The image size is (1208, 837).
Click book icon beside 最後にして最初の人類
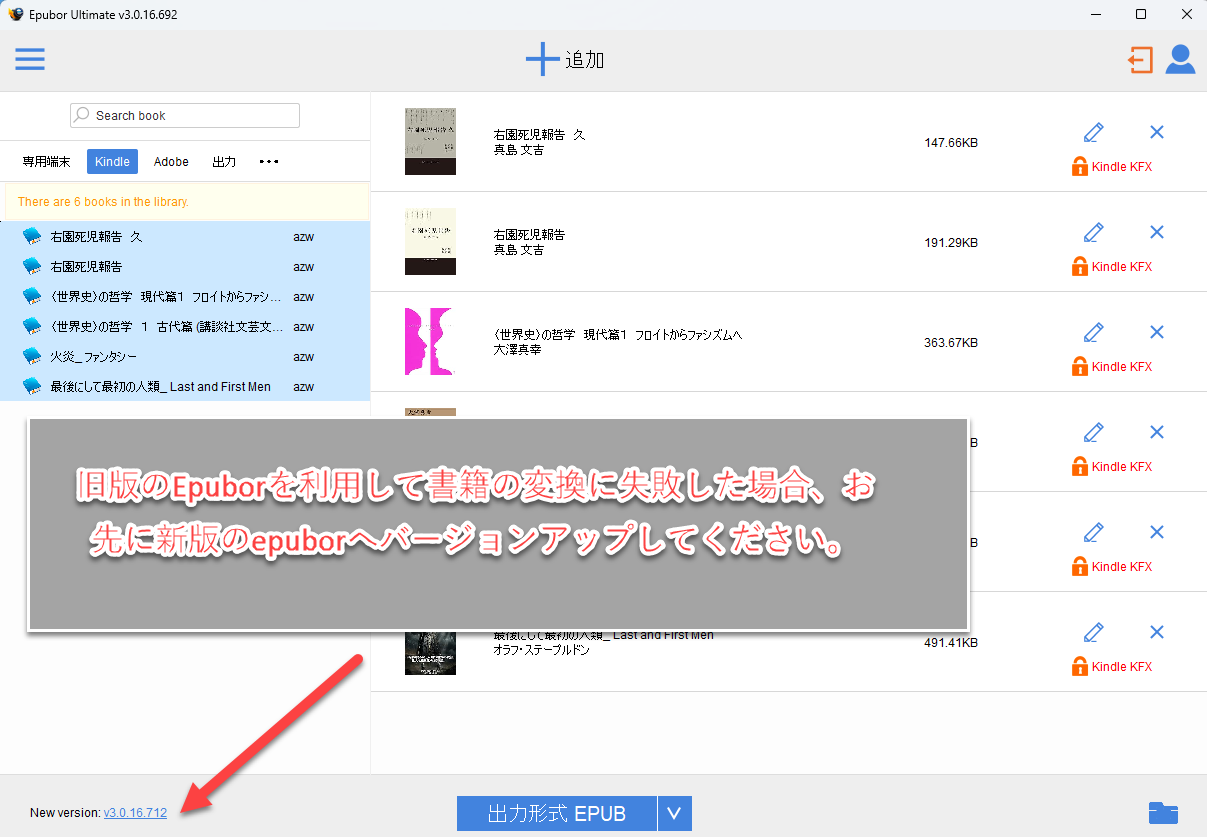(x=32, y=387)
